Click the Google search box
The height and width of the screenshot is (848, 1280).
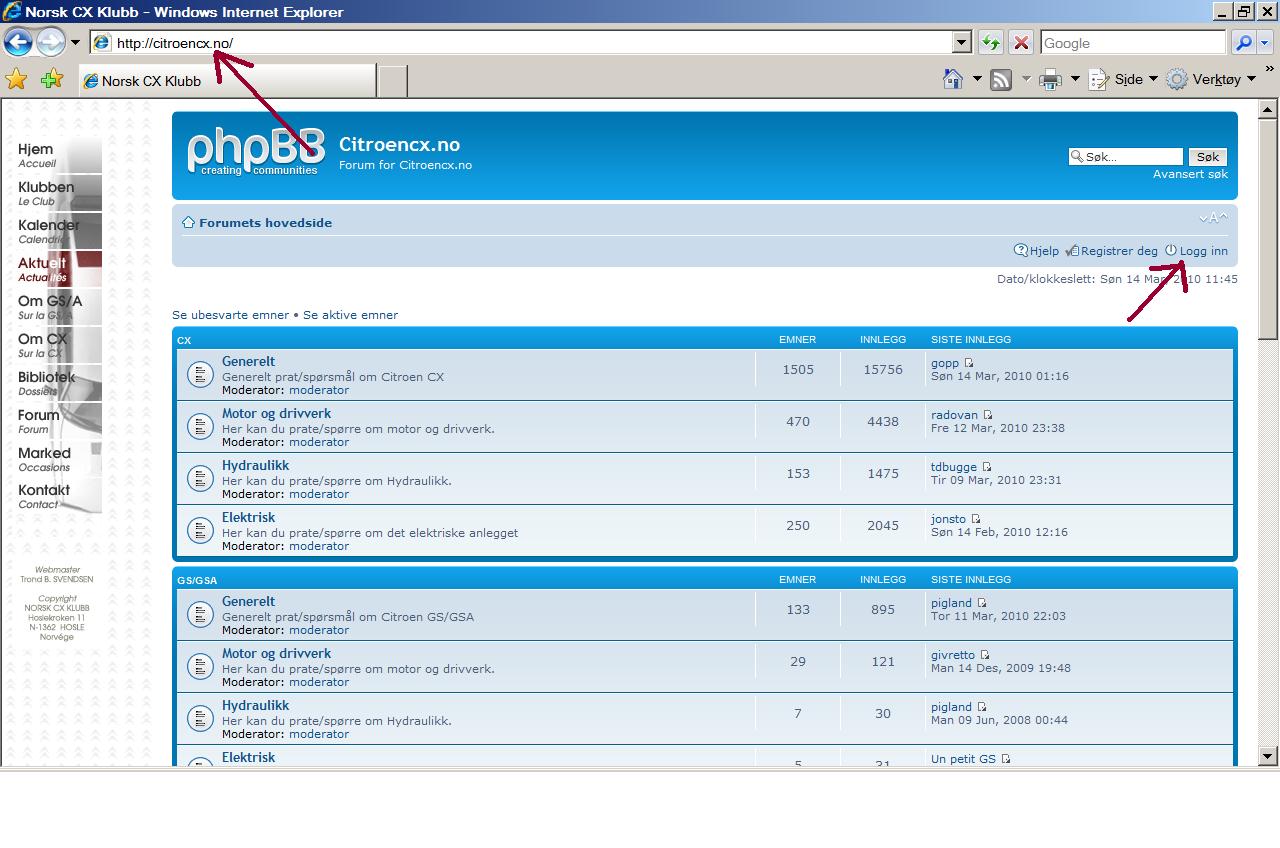[x=1133, y=43]
